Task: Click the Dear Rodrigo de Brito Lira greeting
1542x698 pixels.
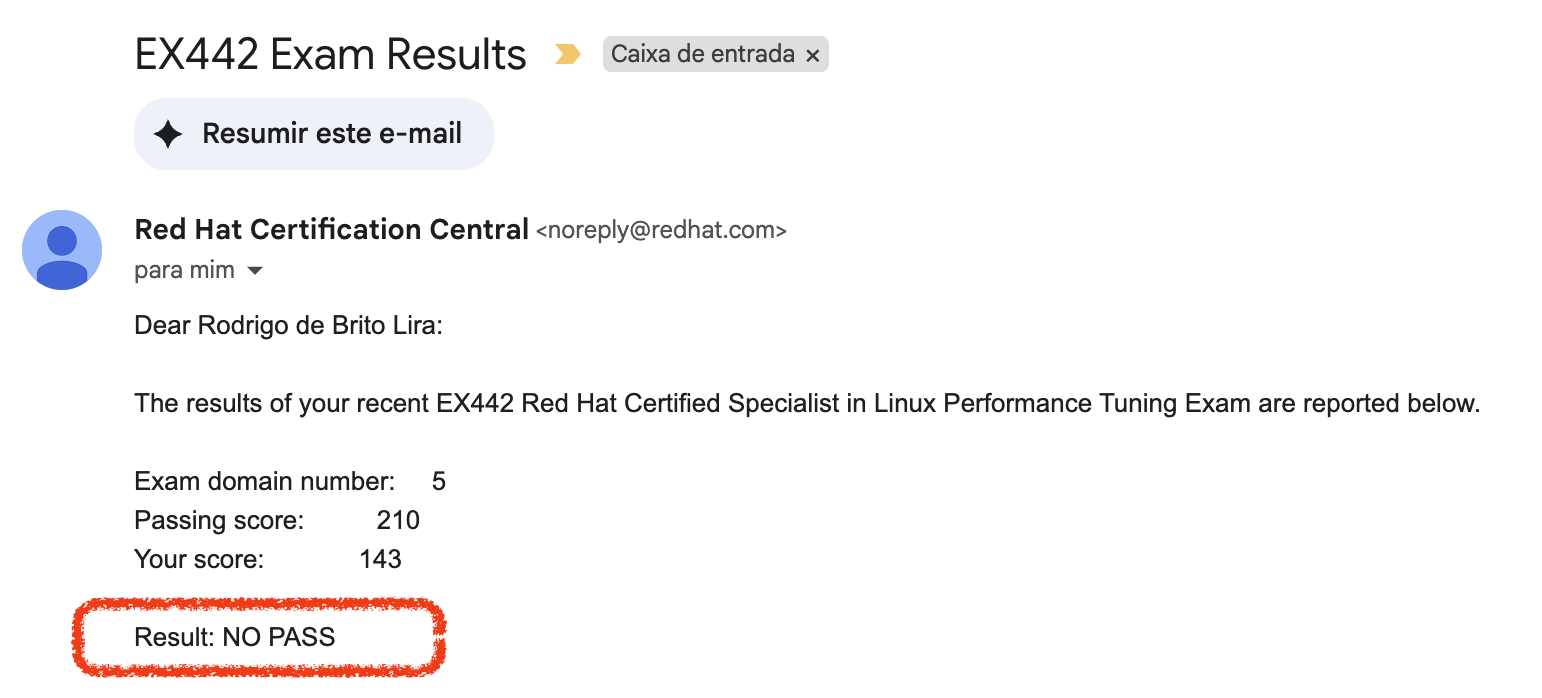Action: 288,326
